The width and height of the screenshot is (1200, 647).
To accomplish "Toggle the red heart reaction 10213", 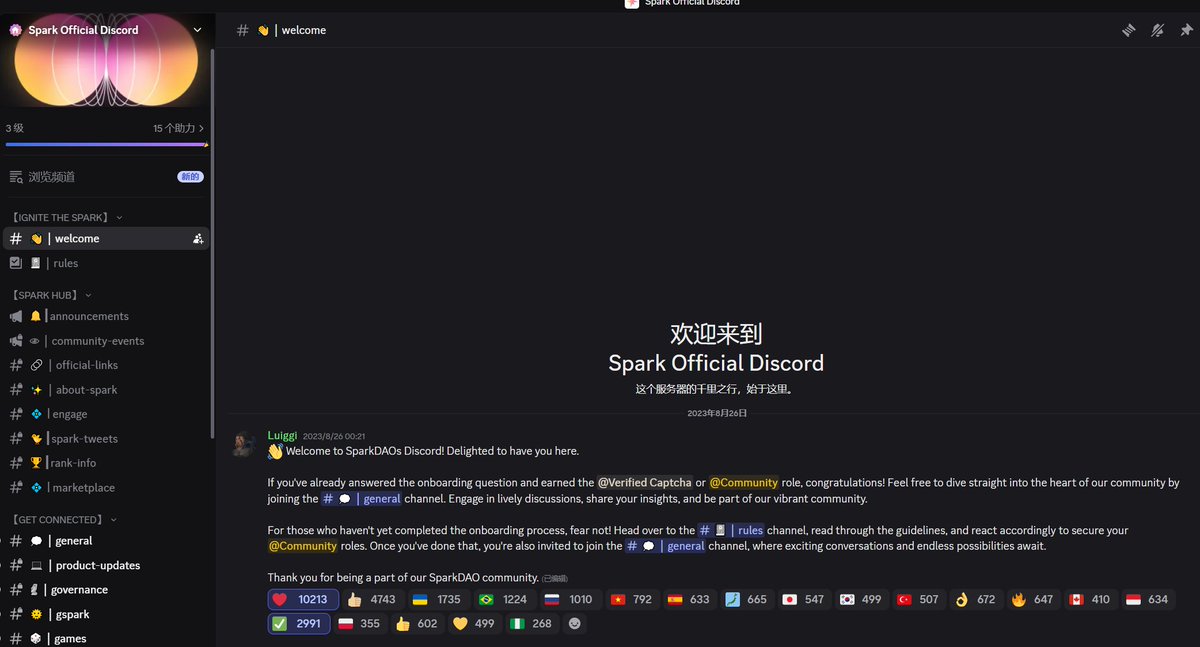I will [303, 600].
